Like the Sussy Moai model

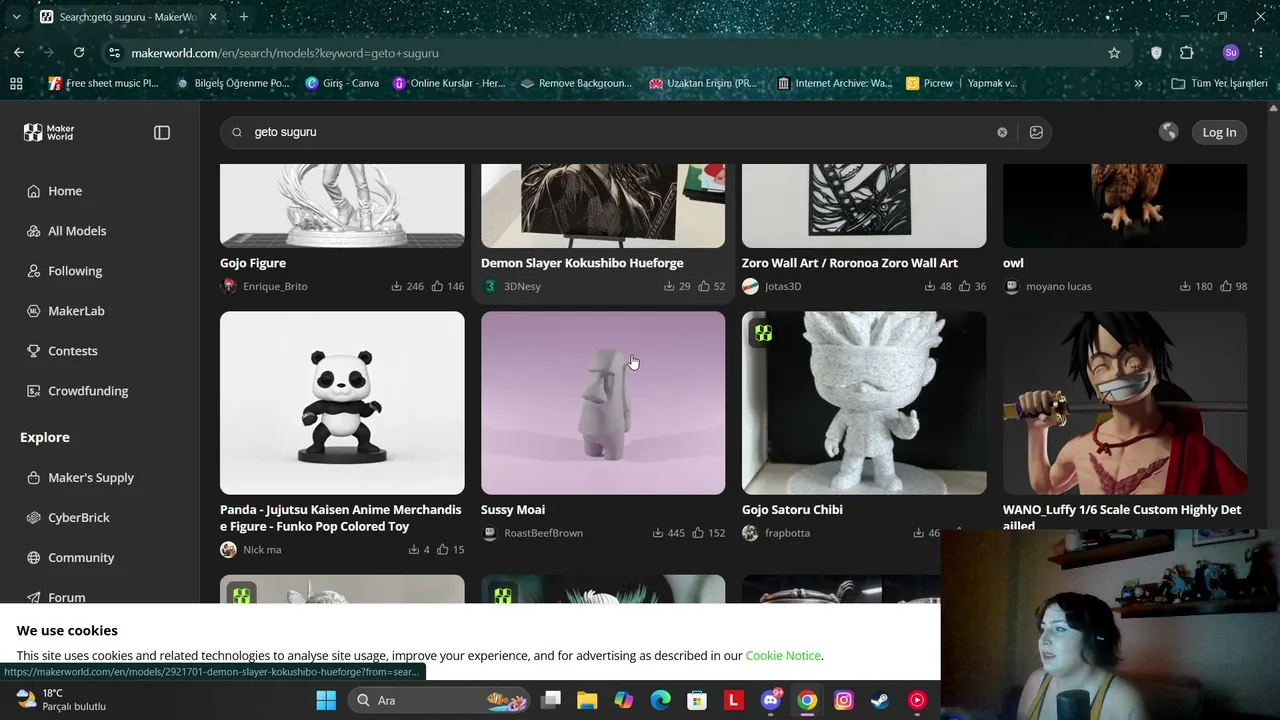(698, 533)
